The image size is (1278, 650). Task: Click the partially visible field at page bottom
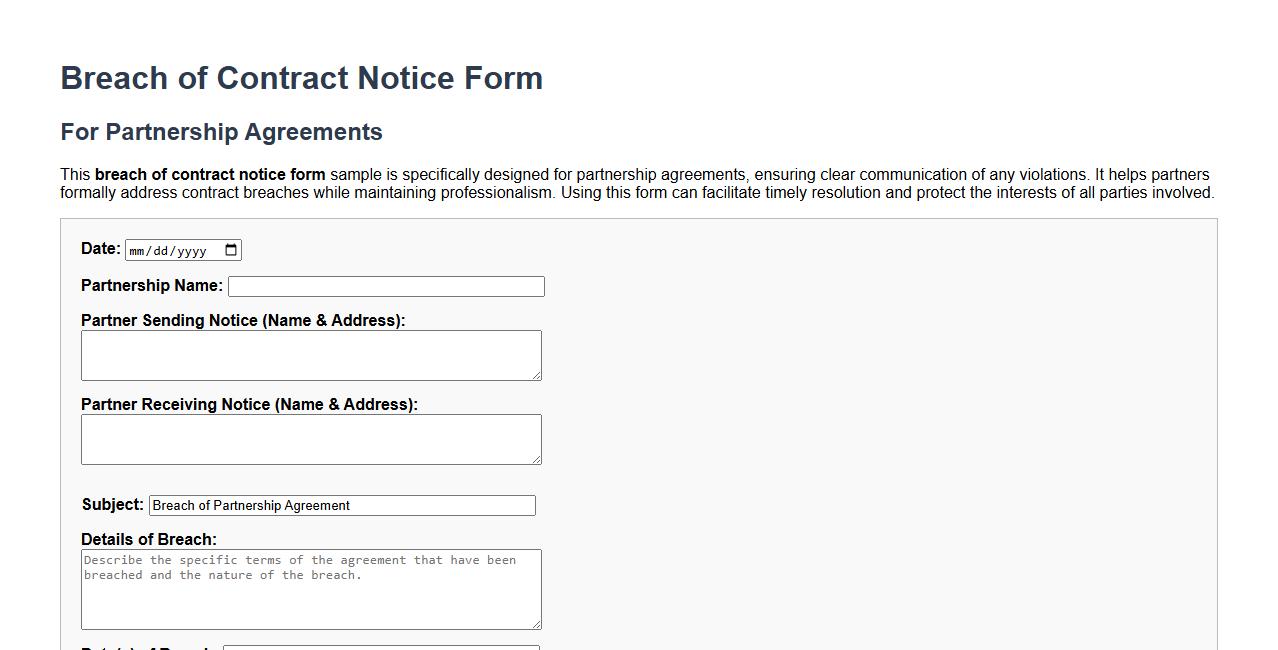point(380,646)
